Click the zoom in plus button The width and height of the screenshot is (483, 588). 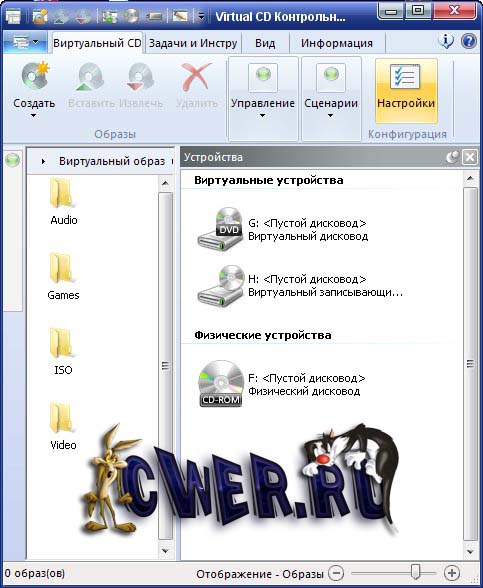pos(452,573)
